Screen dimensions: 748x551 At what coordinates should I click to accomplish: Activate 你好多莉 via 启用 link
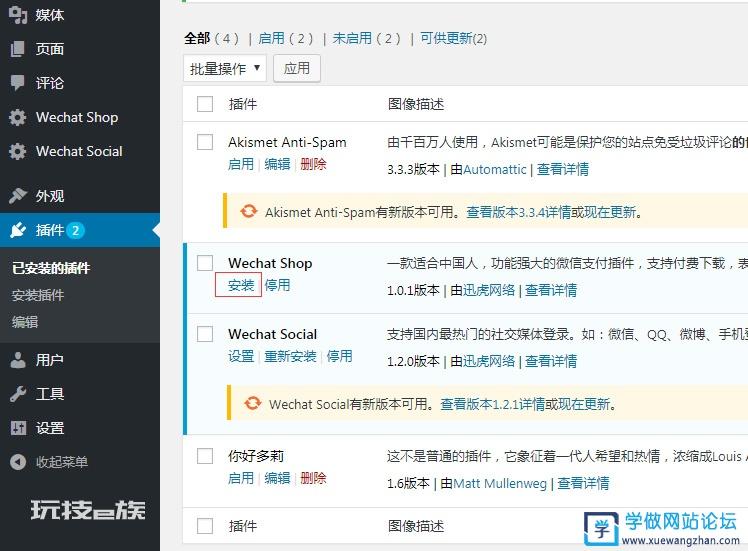click(x=241, y=478)
